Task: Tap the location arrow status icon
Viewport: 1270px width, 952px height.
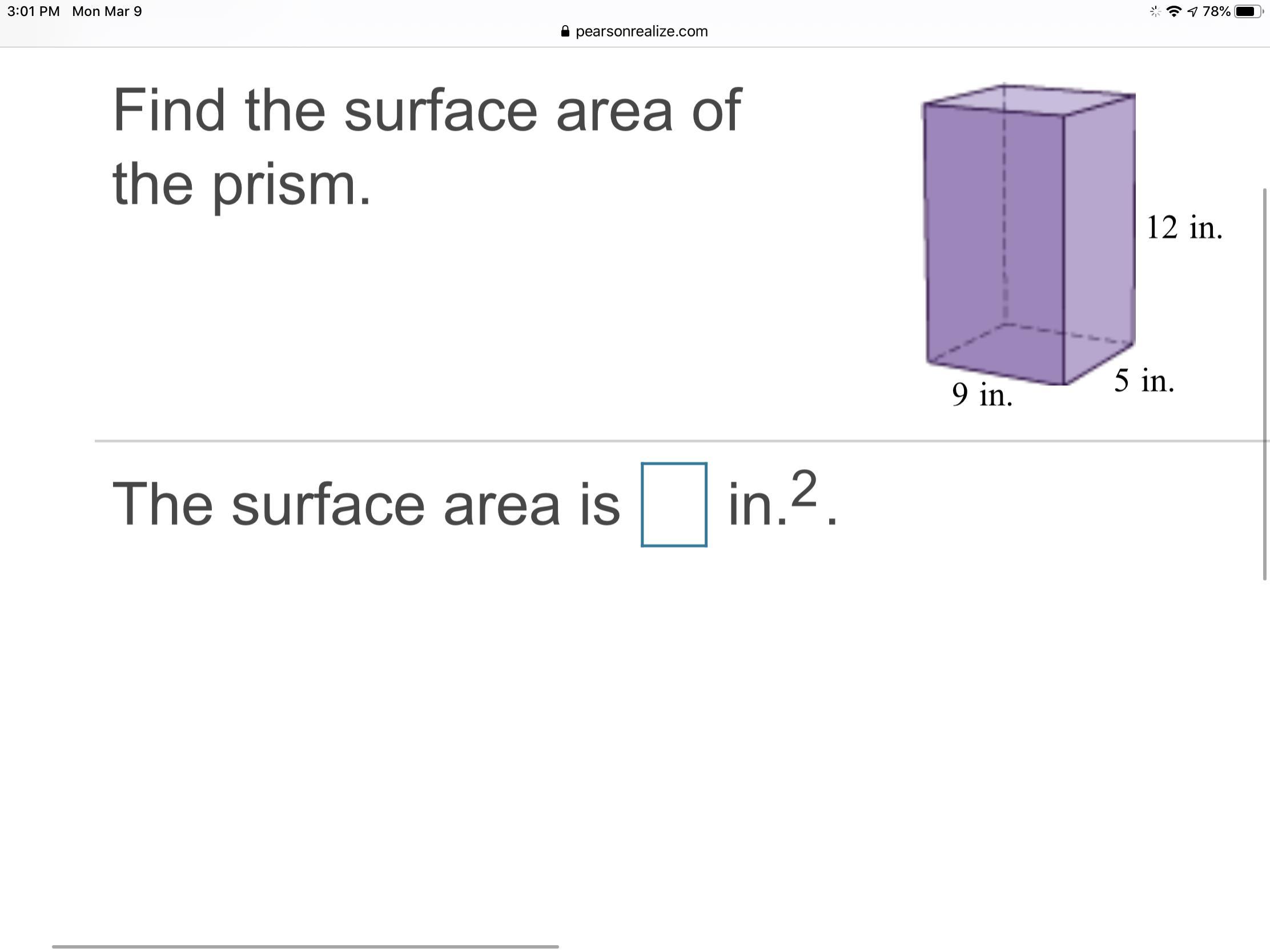Action: (x=1192, y=11)
